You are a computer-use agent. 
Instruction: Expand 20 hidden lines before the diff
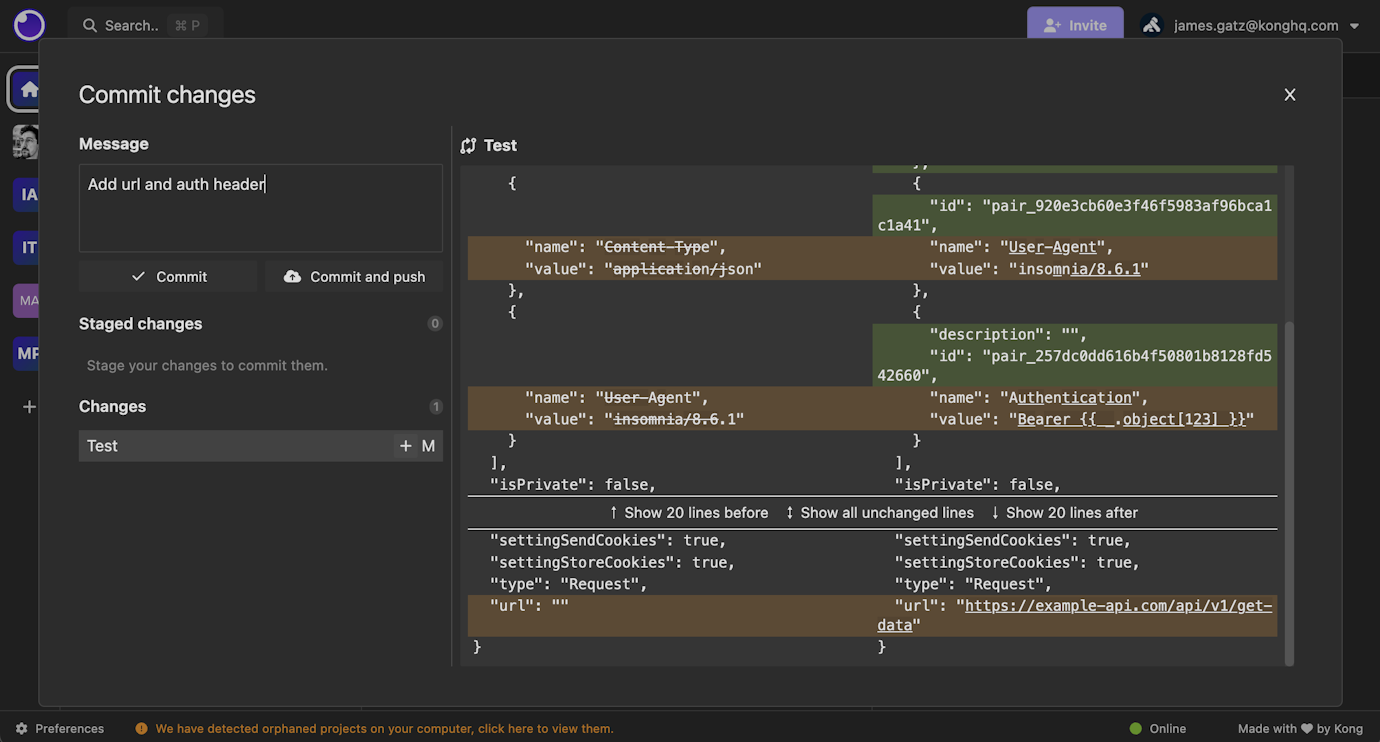click(x=688, y=512)
